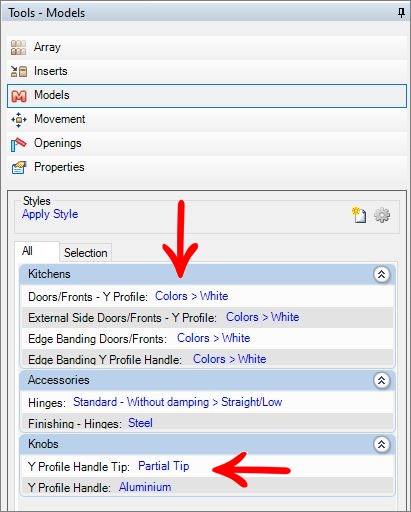
Task: Collapse the Knobs section
Action: 381,444
